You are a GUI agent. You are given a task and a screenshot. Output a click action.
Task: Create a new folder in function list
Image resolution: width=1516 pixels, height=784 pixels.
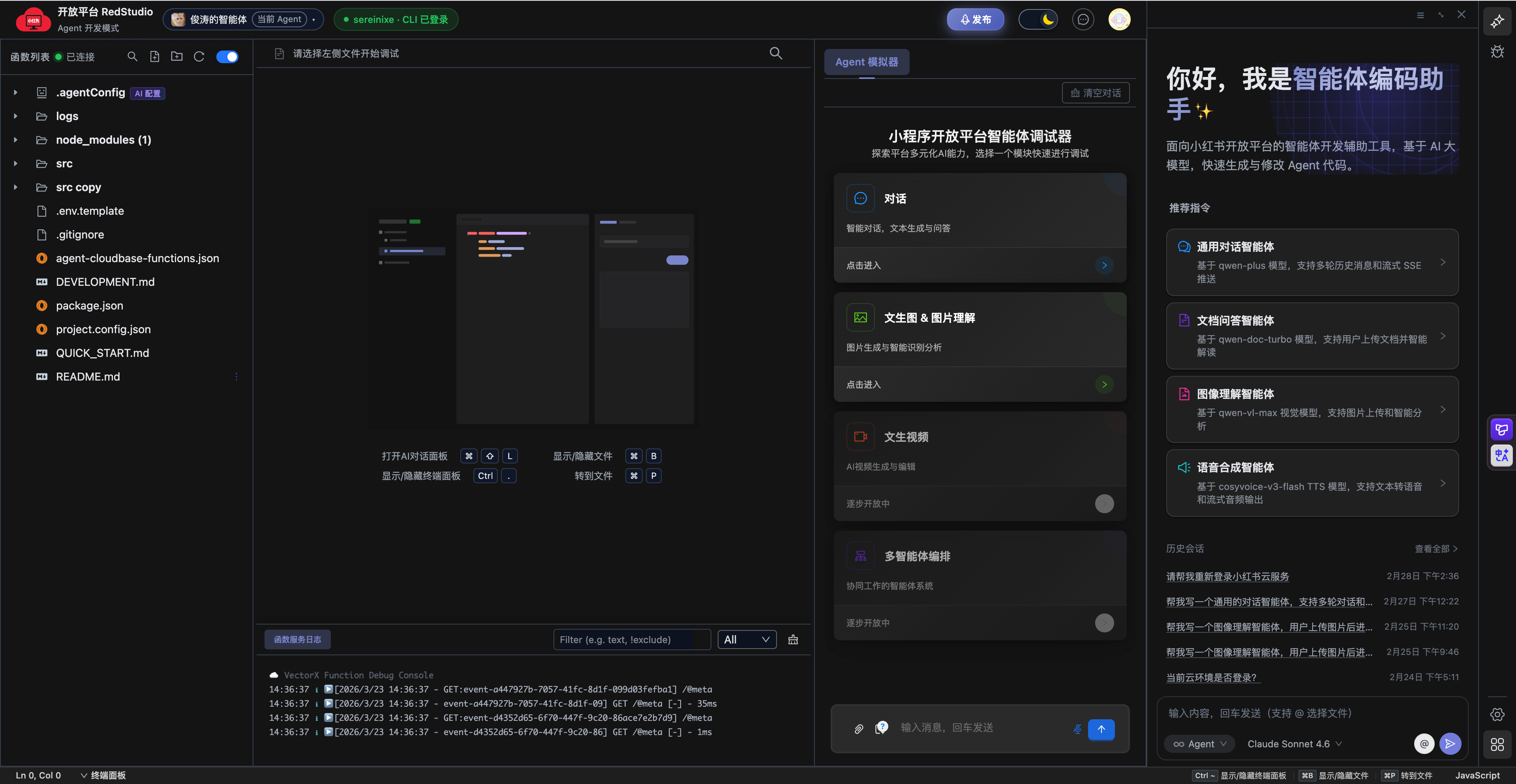(x=176, y=56)
